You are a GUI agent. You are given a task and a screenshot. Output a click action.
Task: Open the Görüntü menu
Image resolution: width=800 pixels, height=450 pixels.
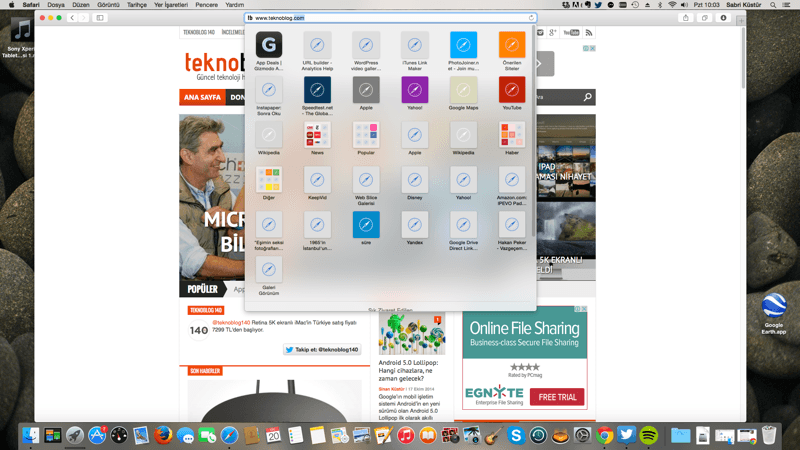click(108, 5)
